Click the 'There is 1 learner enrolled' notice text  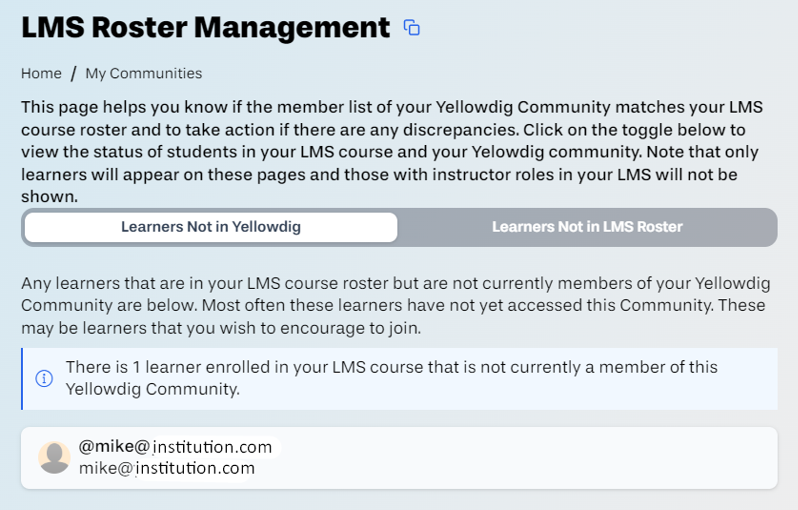[x=391, y=378]
